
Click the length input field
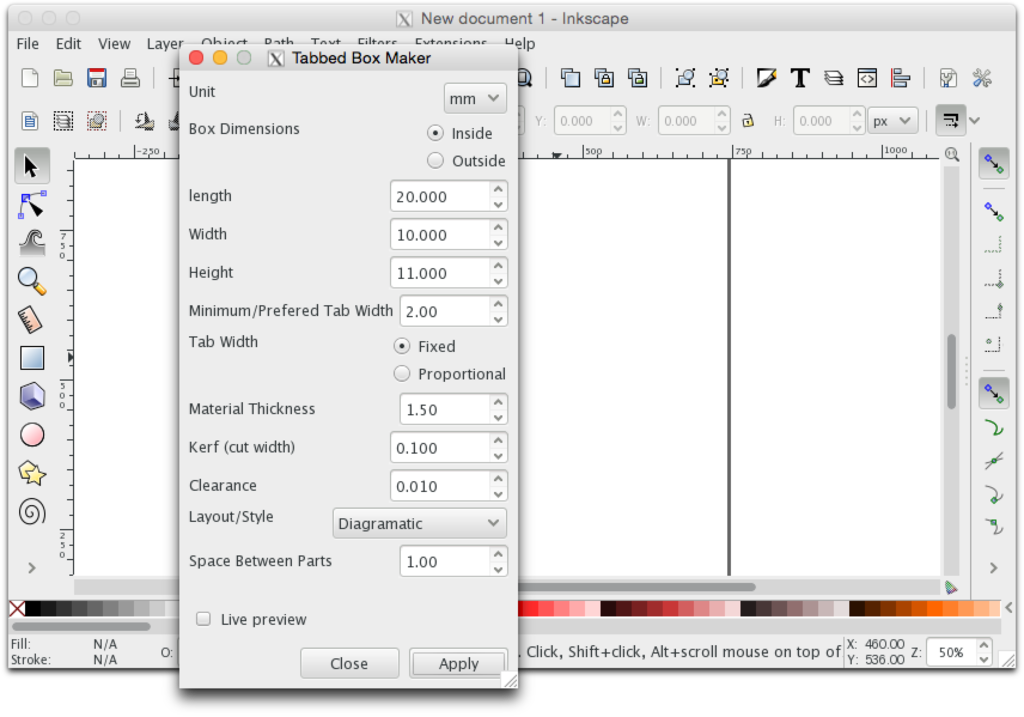point(440,197)
